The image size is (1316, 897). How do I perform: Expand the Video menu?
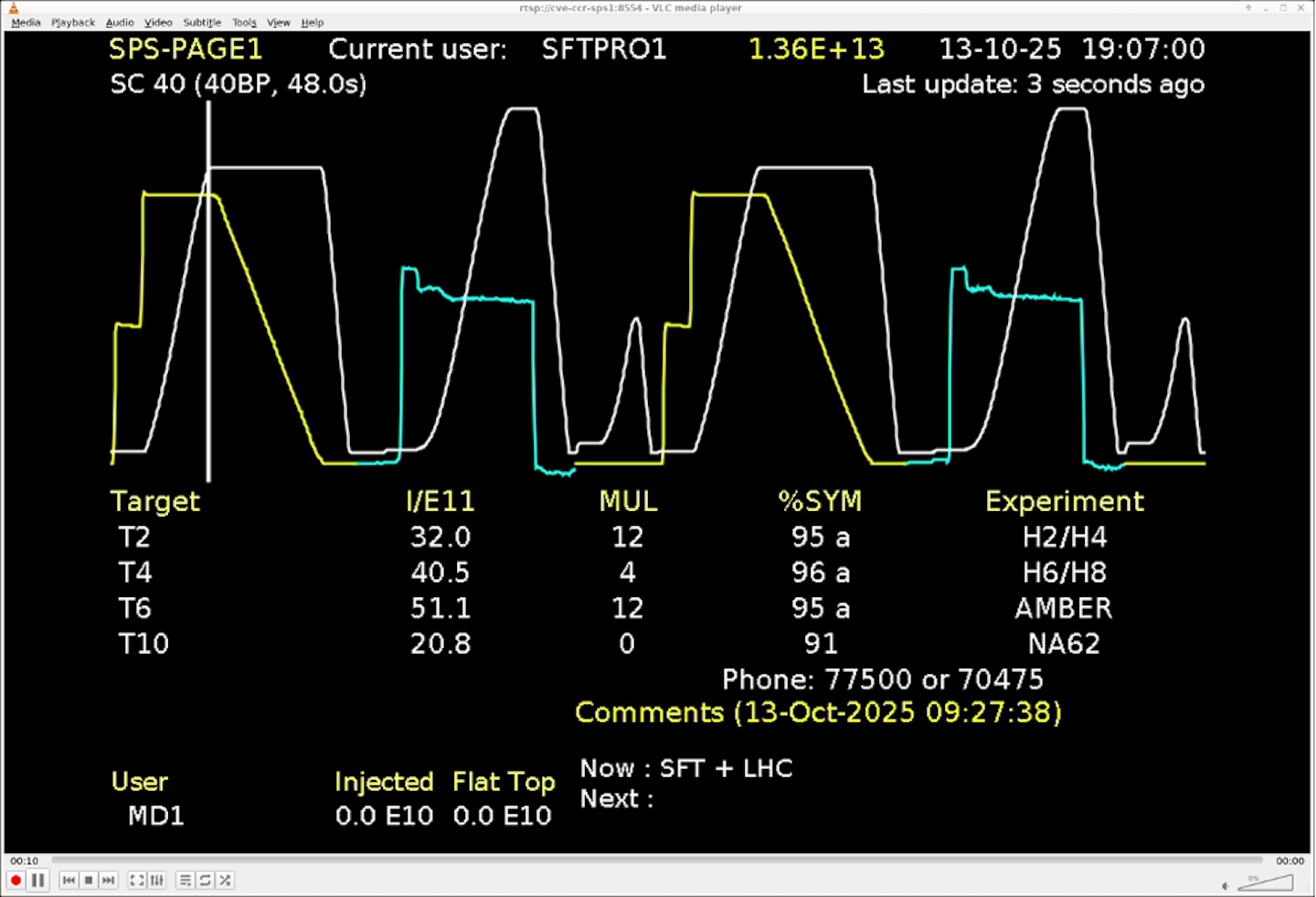coord(158,22)
